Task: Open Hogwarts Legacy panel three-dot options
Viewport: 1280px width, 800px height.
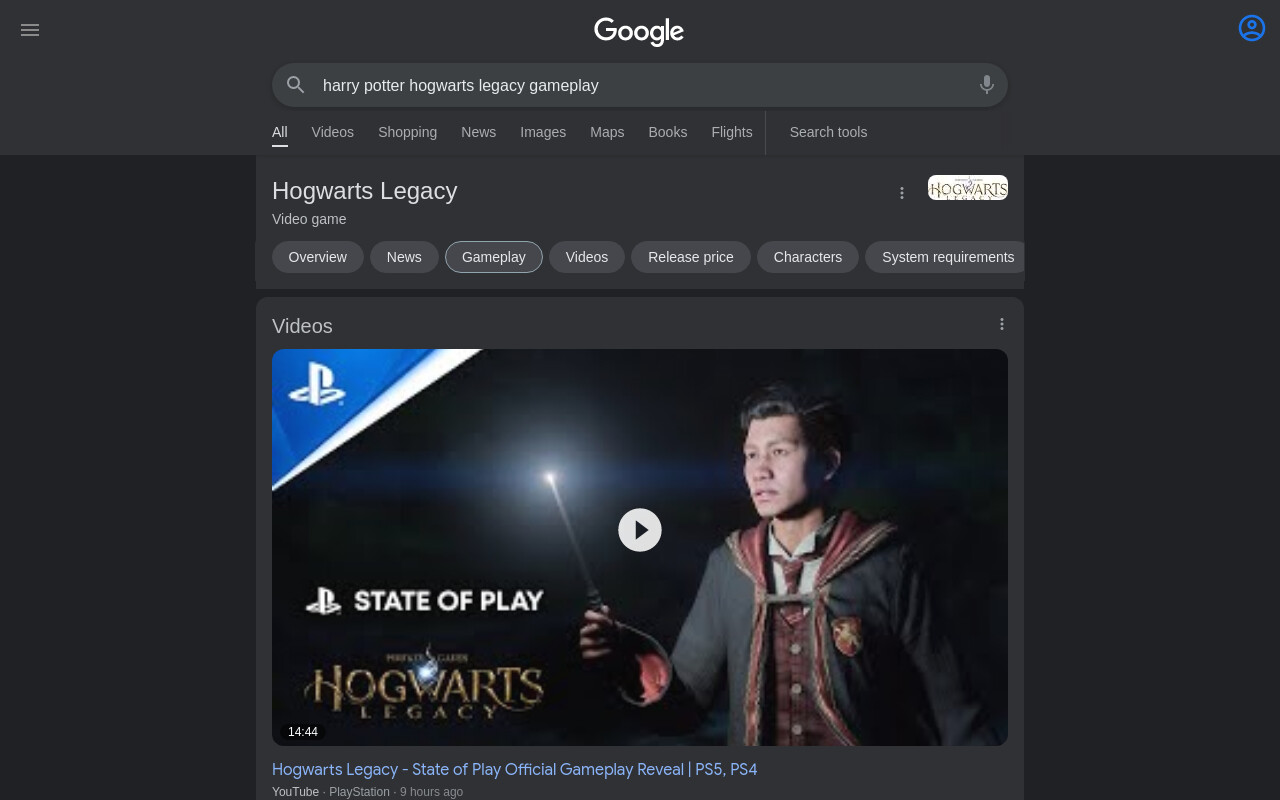Action: click(902, 193)
